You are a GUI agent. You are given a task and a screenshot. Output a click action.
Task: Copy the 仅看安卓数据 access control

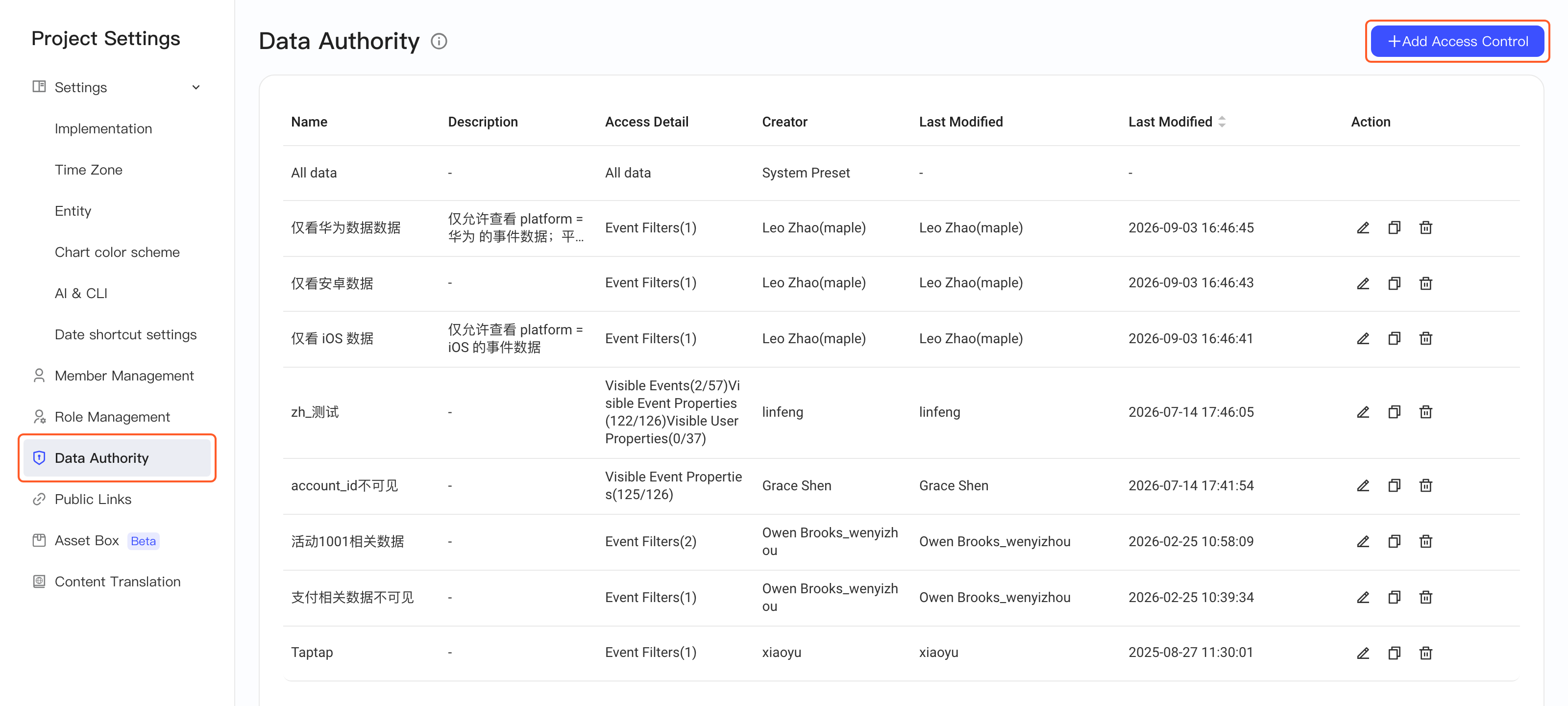pos(1394,283)
